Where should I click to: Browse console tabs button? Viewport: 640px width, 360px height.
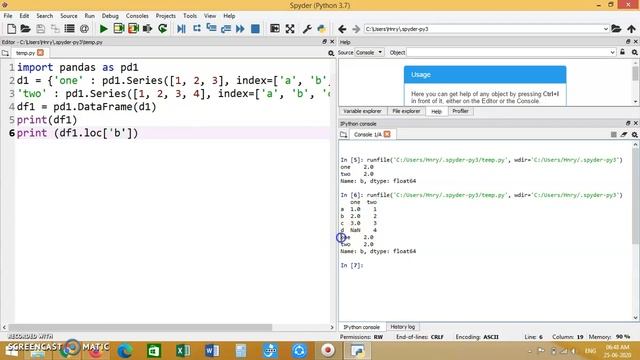click(x=343, y=134)
